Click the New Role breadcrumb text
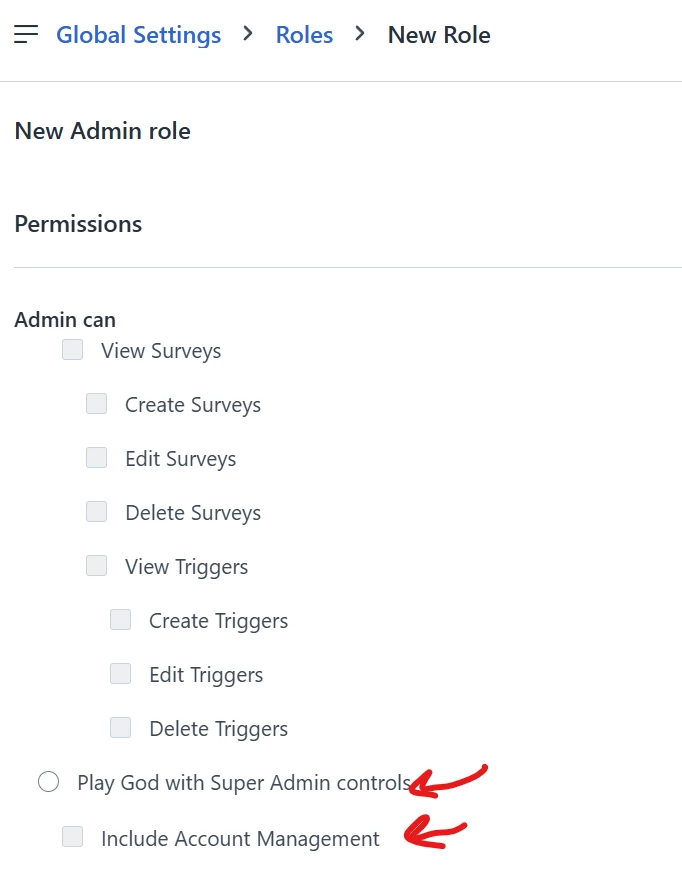 click(x=439, y=35)
